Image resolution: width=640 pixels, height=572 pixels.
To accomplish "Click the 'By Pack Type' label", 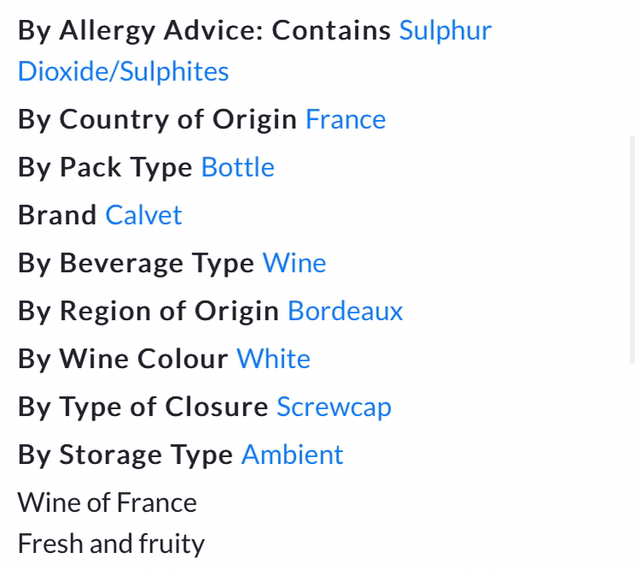I will pyautogui.click(x=105, y=167).
